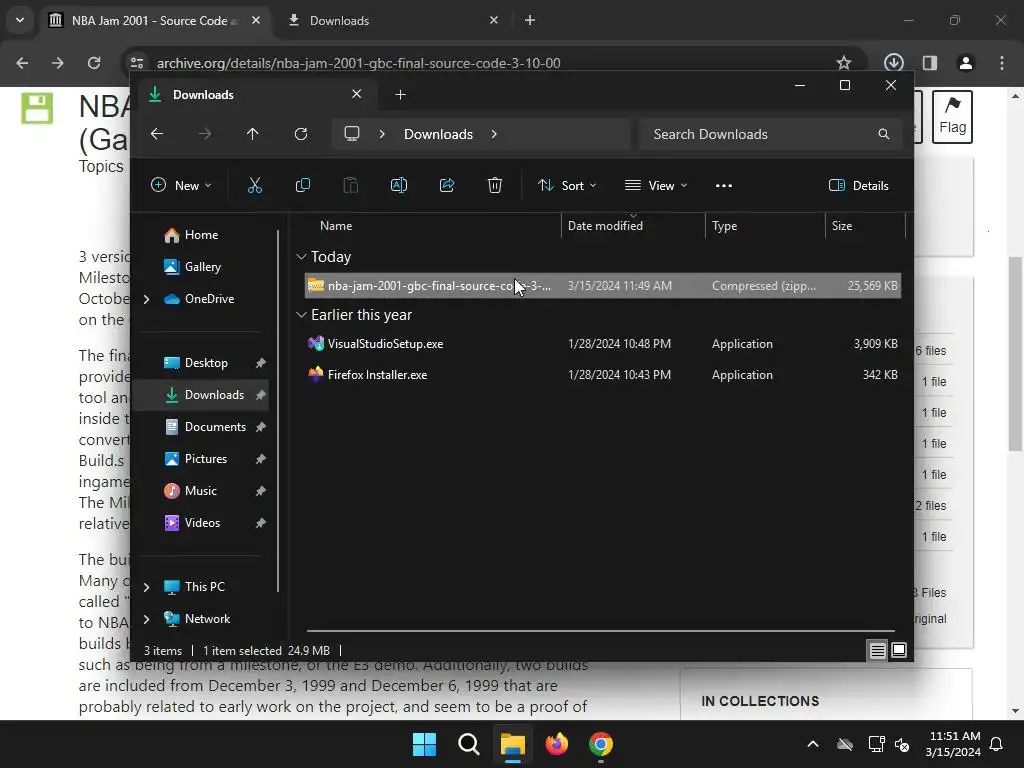Sort by the Name column header
This screenshot has width=1024, height=768.
coord(431,226)
